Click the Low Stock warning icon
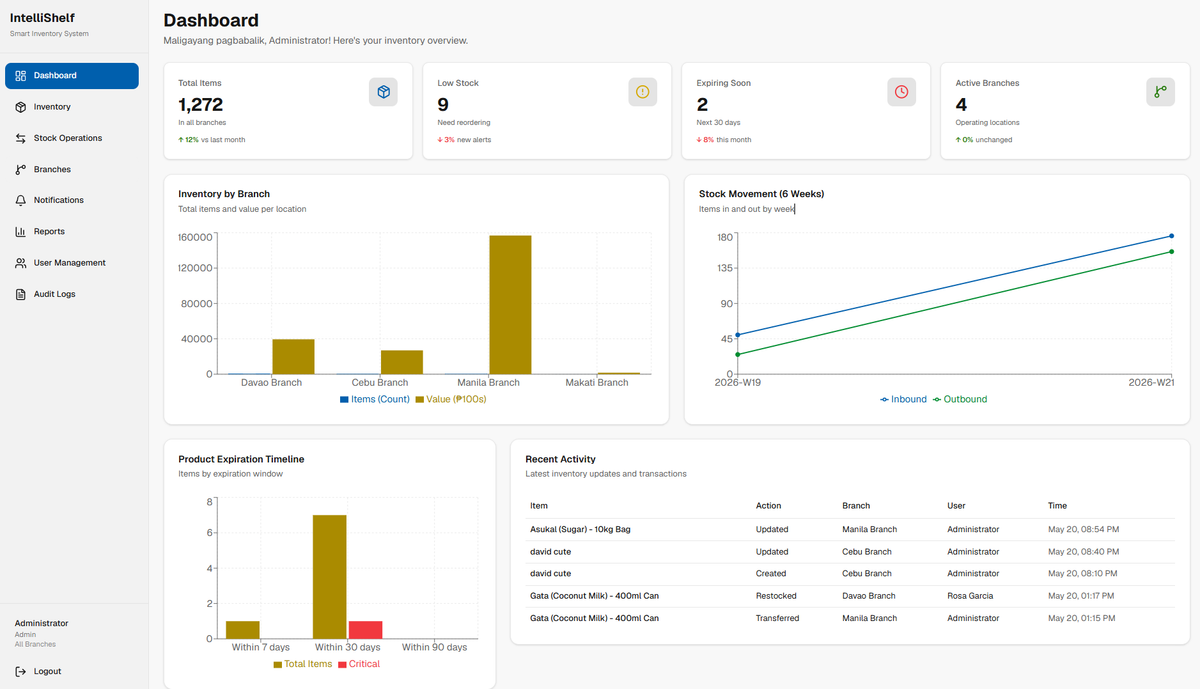The height and width of the screenshot is (689, 1200). tap(642, 92)
